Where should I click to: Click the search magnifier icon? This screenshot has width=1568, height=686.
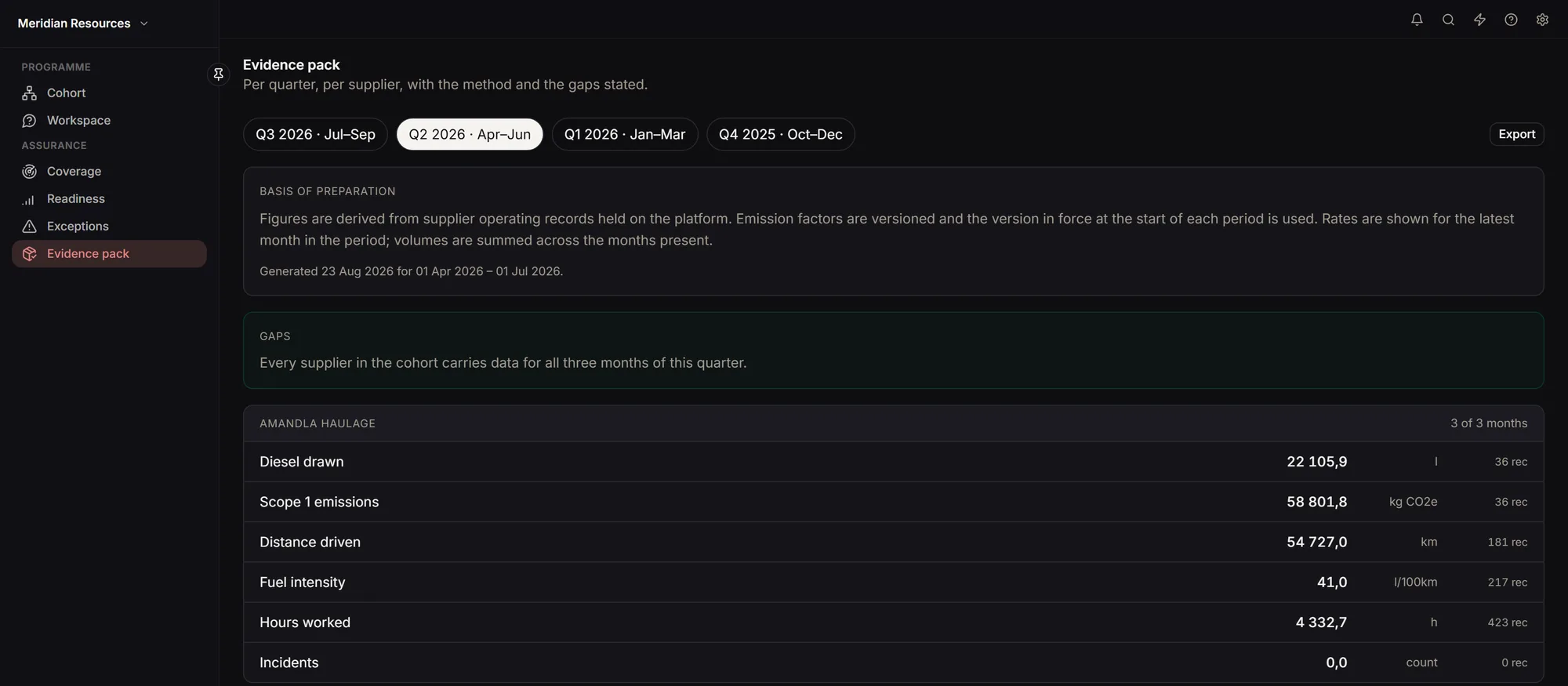(1448, 20)
